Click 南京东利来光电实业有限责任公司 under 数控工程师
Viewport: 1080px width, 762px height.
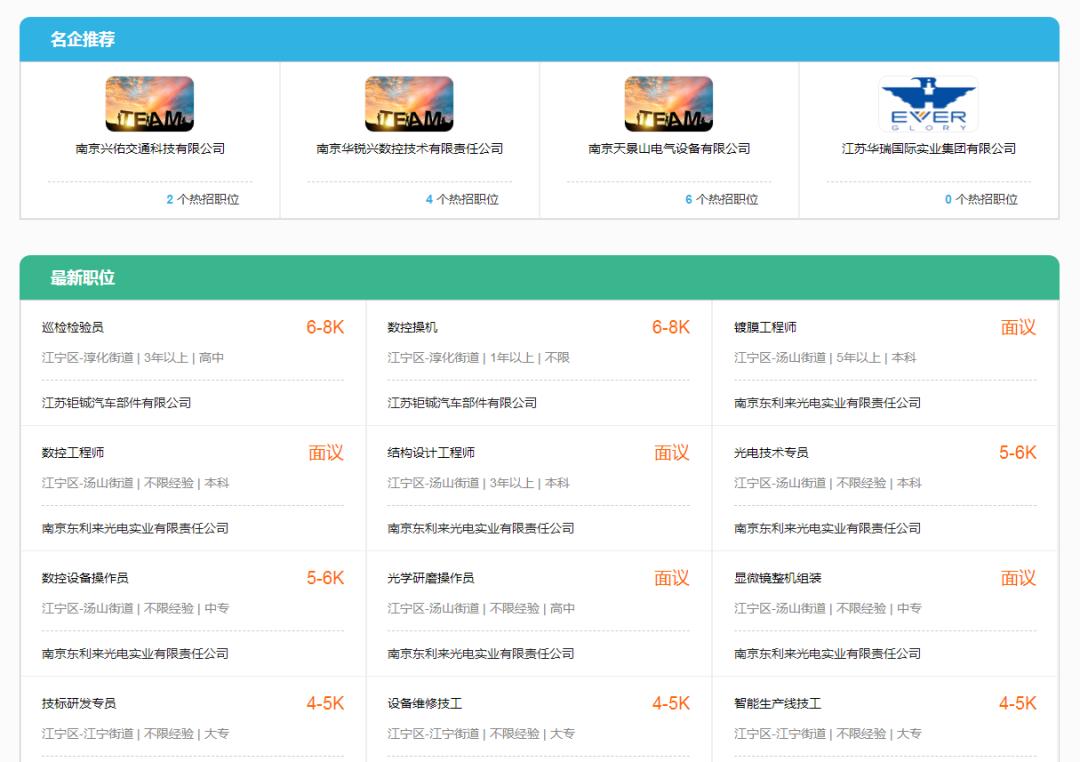tap(135, 528)
